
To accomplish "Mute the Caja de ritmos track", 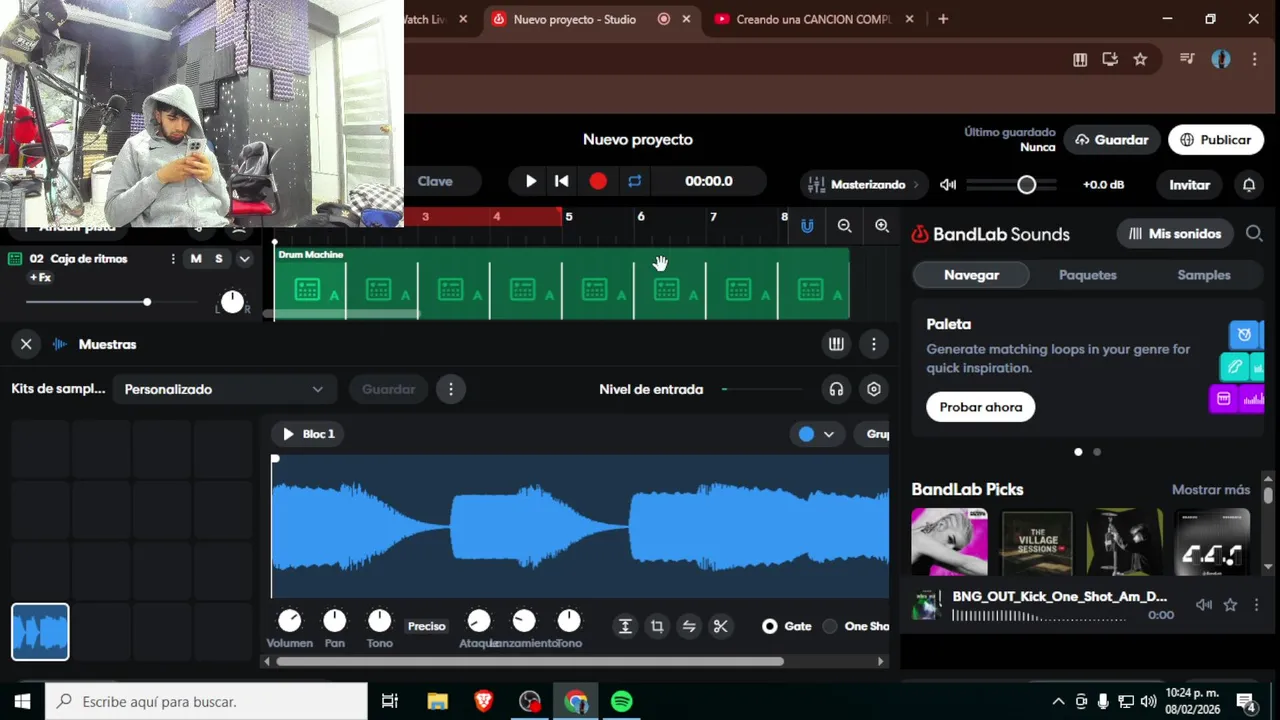I will [x=196, y=259].
